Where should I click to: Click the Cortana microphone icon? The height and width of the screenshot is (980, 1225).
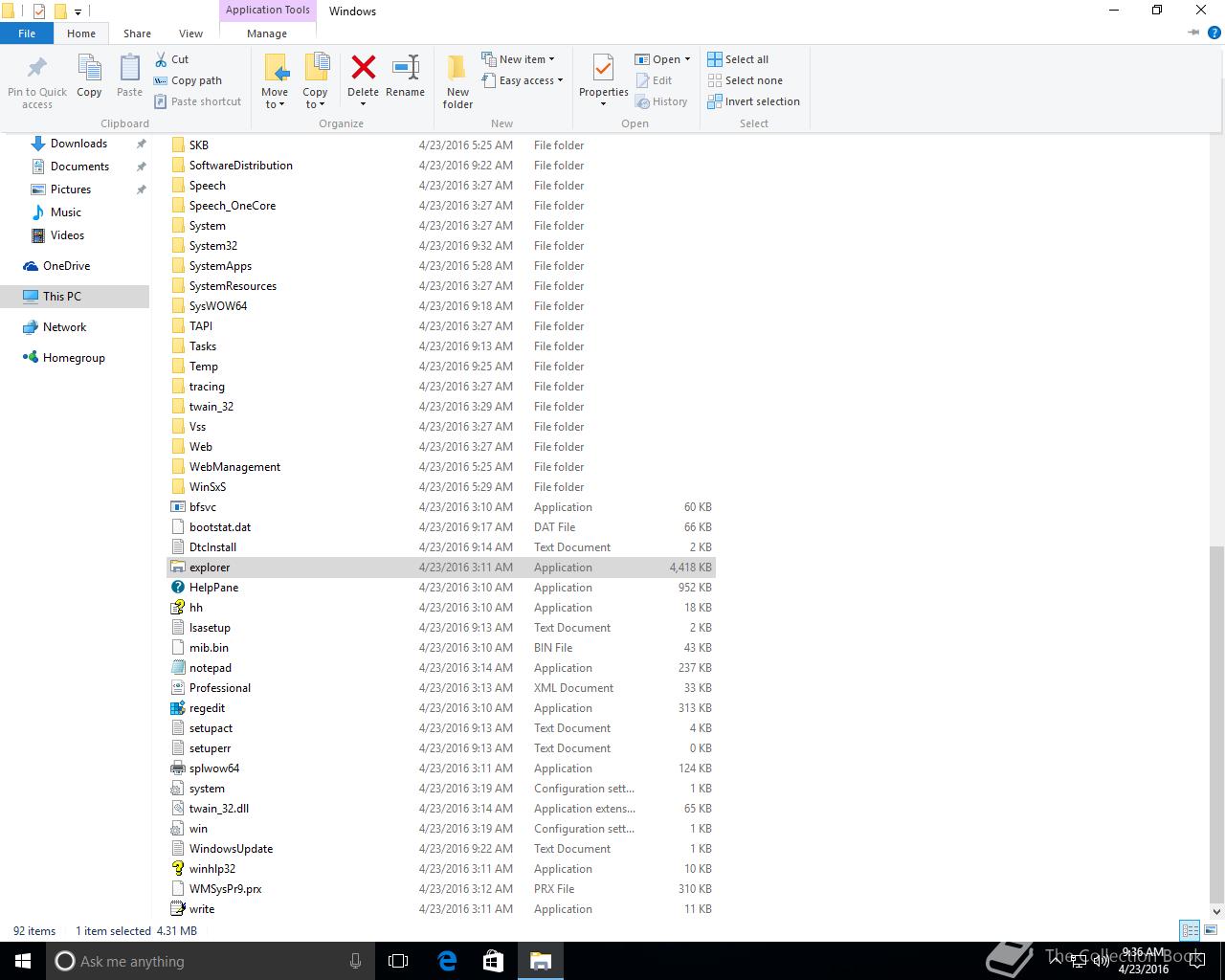355,961
